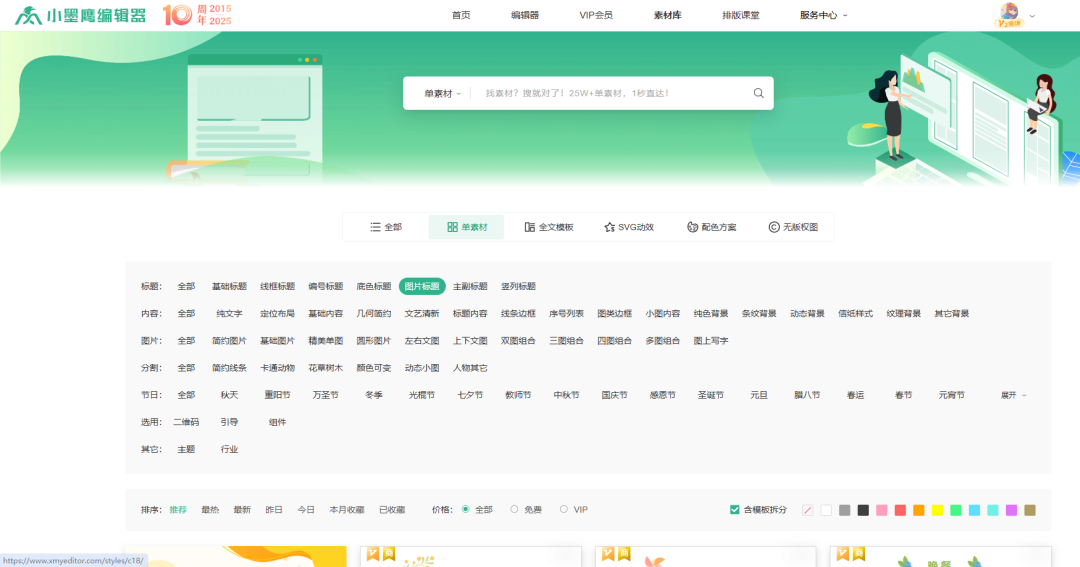Viewport: 1080px width, 567px height.
Task: Switch to the 全文模板 tab
Action: 549,227
